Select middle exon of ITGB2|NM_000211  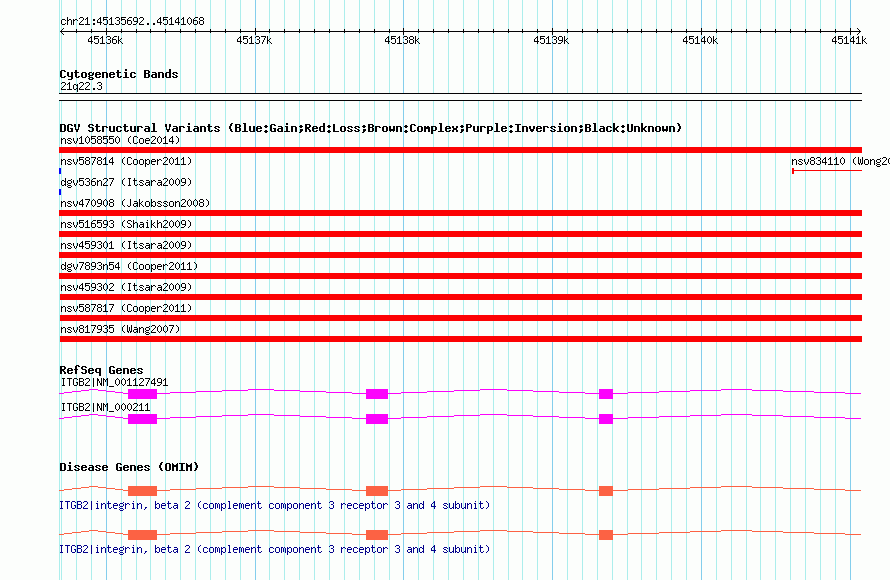[x=377, y=419]
